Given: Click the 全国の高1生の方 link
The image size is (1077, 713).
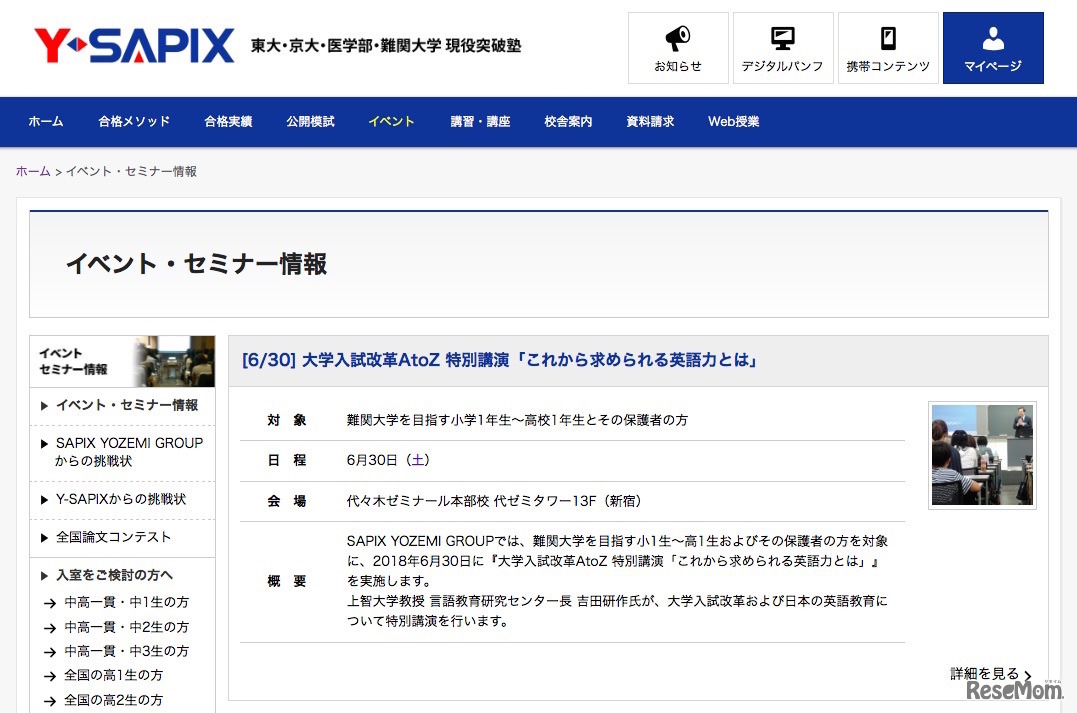Looking at the screenshot, I should [114, 675].
